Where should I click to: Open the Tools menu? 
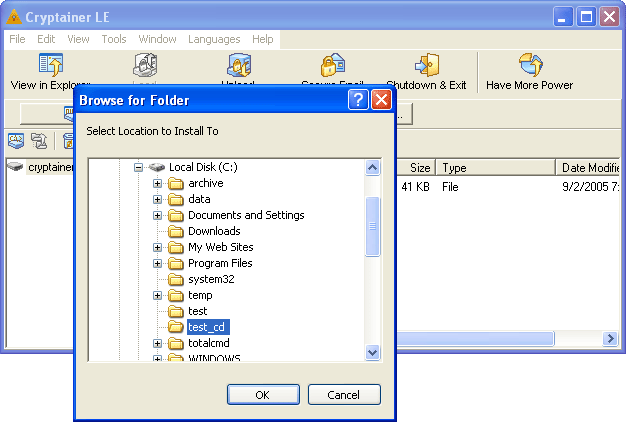point(114,39)
